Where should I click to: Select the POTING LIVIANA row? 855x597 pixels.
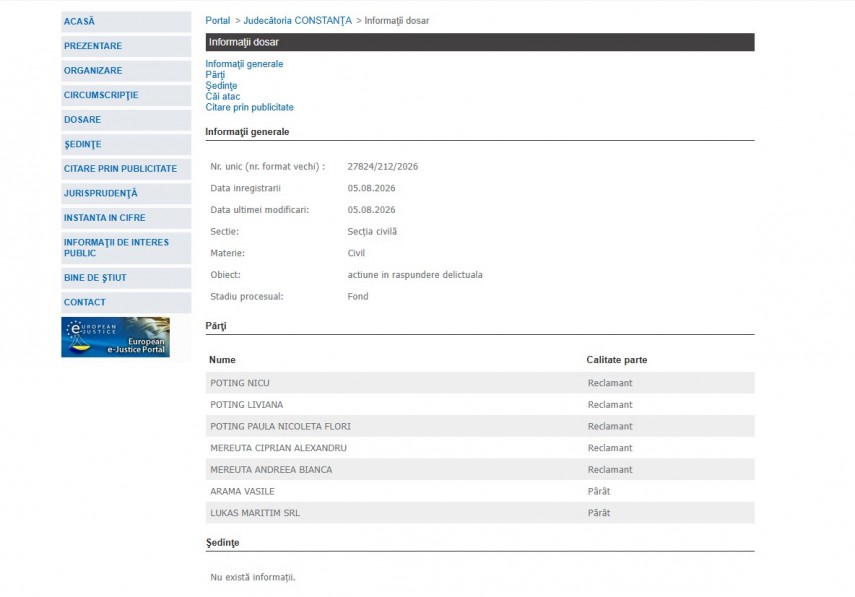(480, 405)
